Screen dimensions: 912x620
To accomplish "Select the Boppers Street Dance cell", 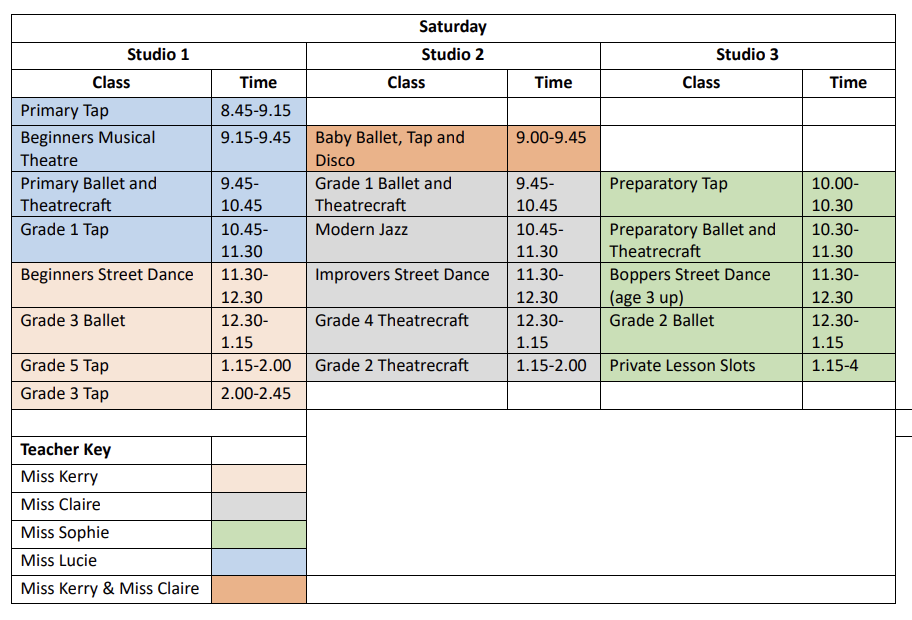I will tap(701, 285).
